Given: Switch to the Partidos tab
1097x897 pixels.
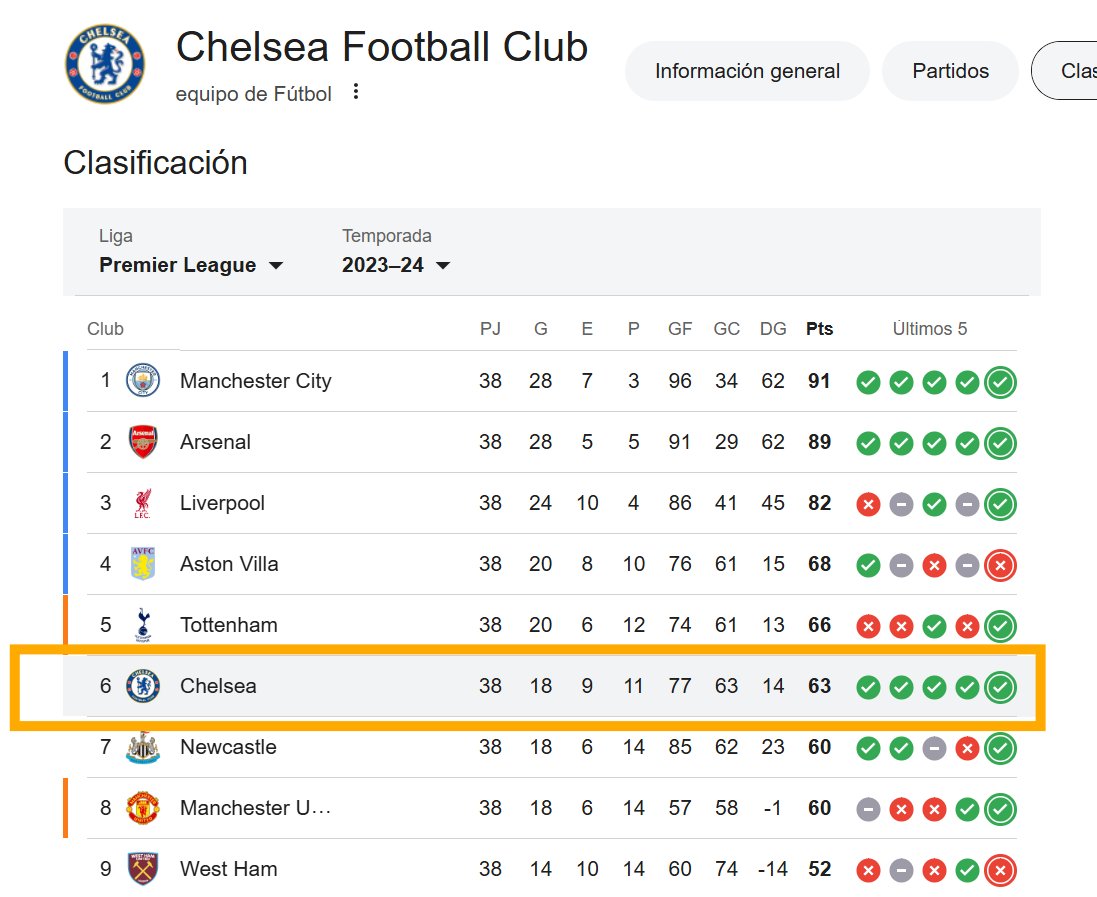Looking at the screenshot, I should (950, 71).
